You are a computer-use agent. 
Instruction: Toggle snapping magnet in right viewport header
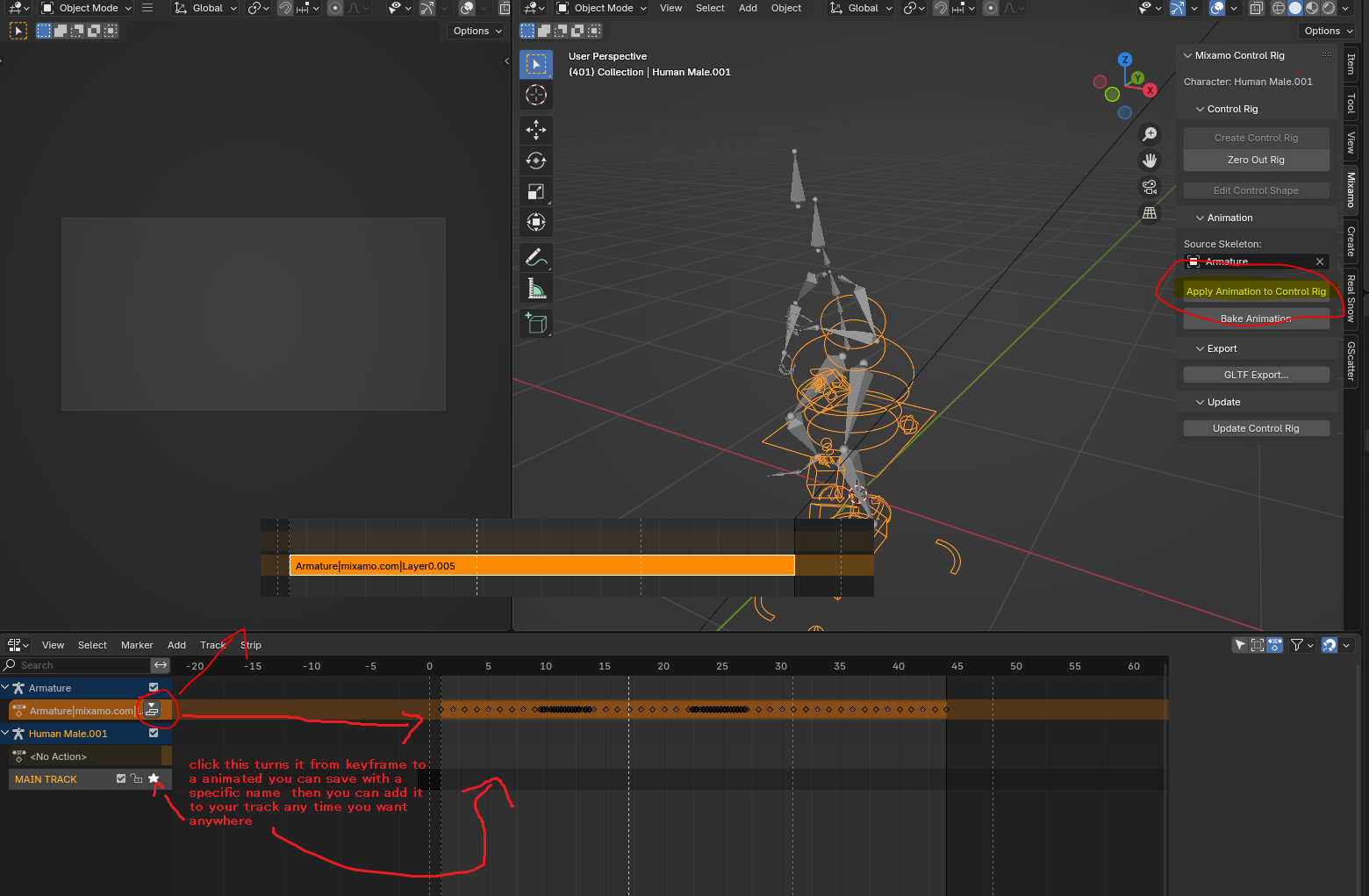click(x=941, y=8)
